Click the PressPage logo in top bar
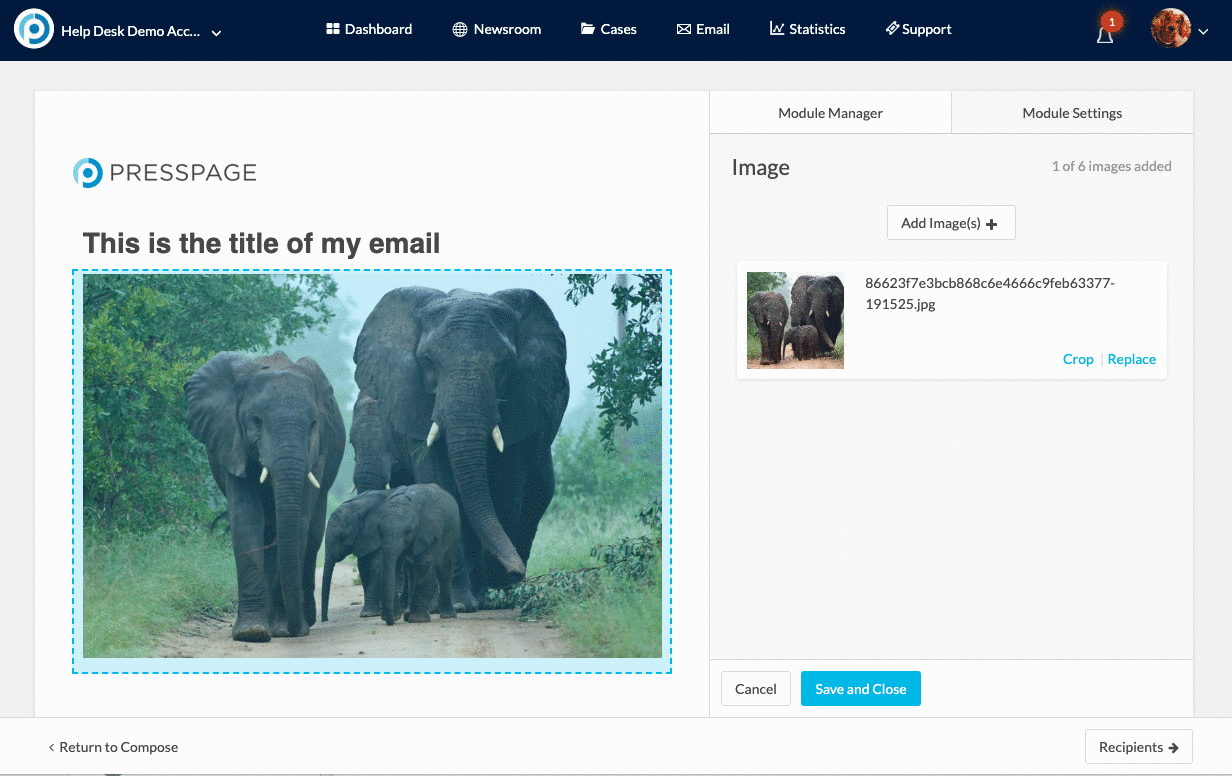 34,29
